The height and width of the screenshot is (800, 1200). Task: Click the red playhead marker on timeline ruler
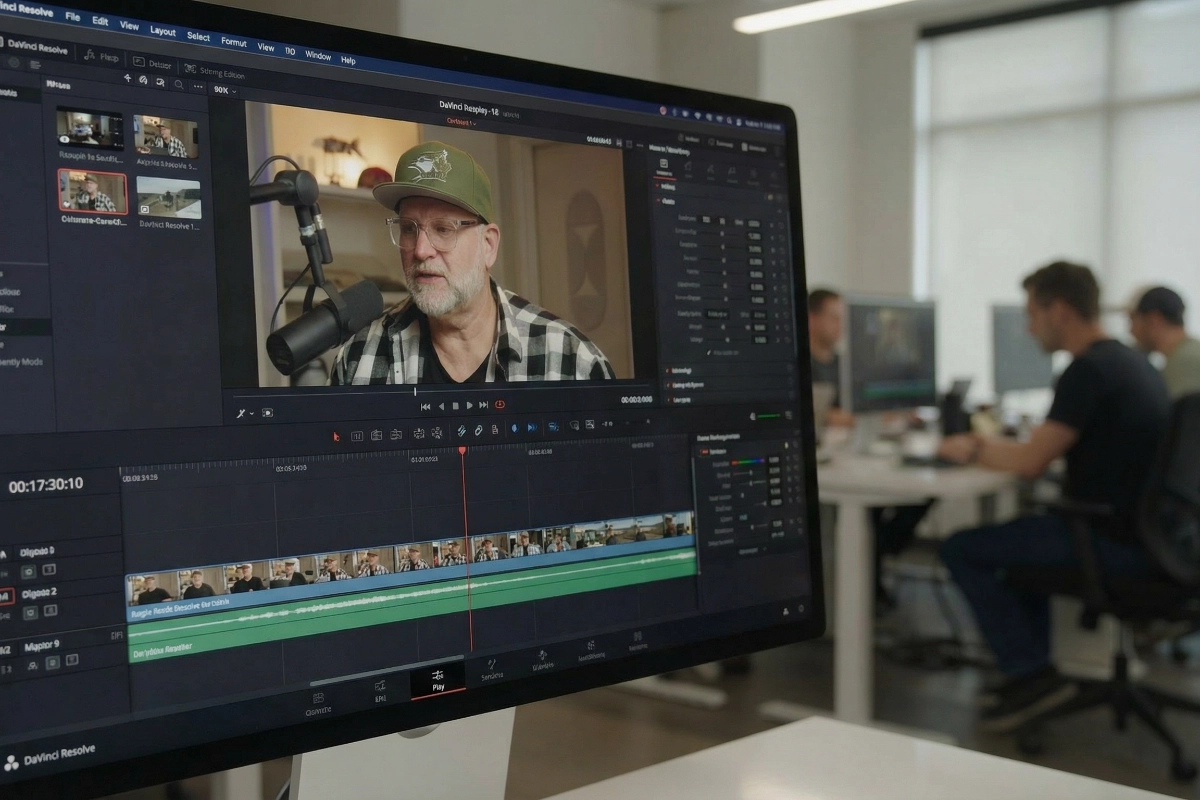(x=462, y=451)
